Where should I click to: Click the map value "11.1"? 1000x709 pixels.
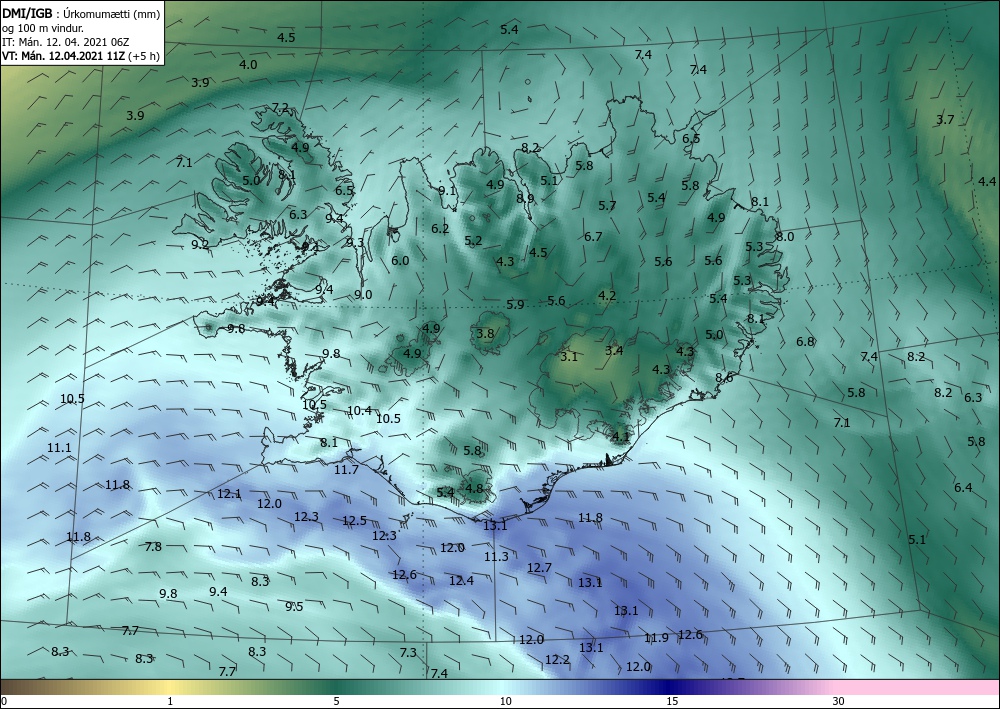tap(59, 448)
